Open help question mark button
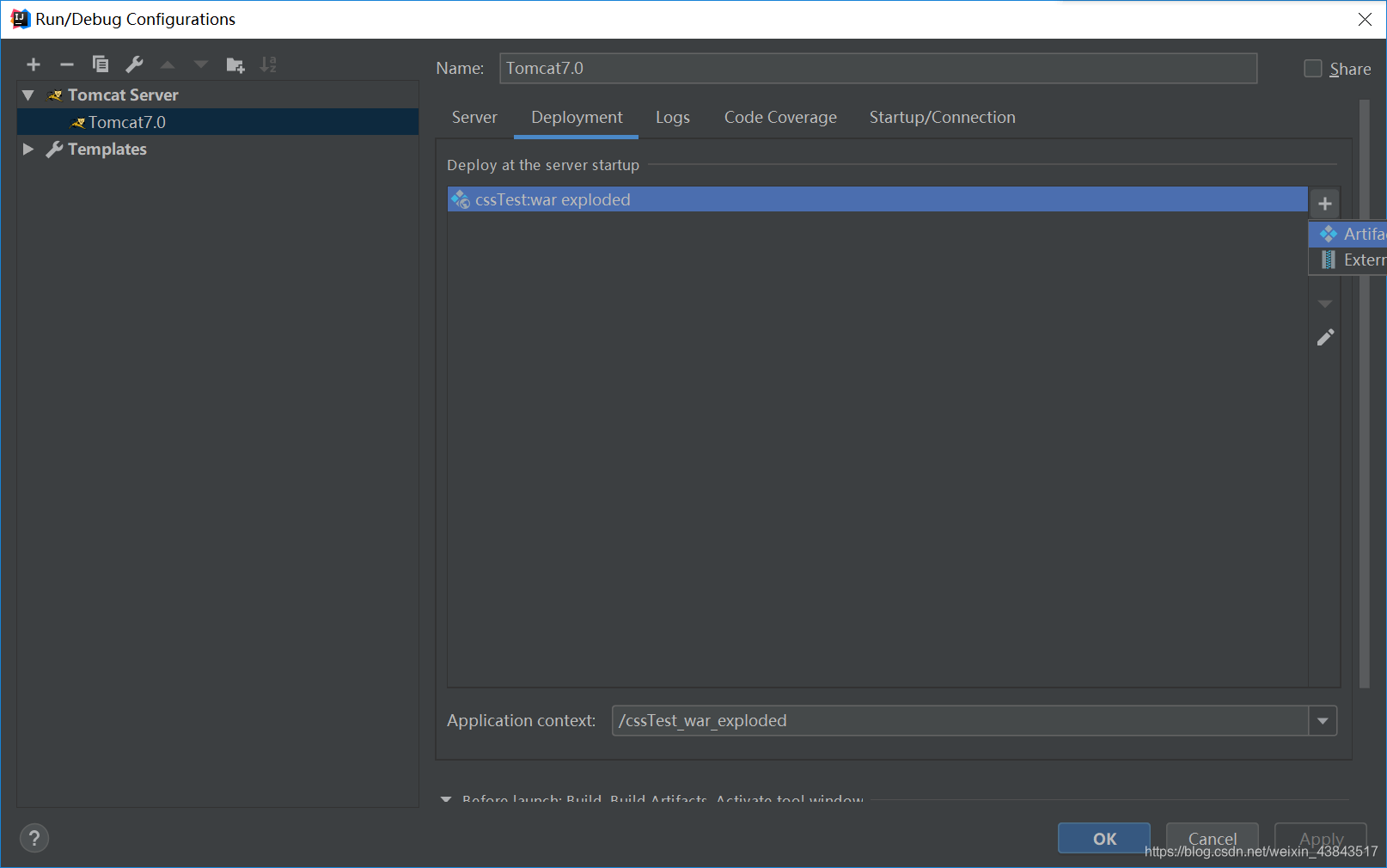Image resolution: width=1387 pixels, height=868 pixels. point(34,838)
